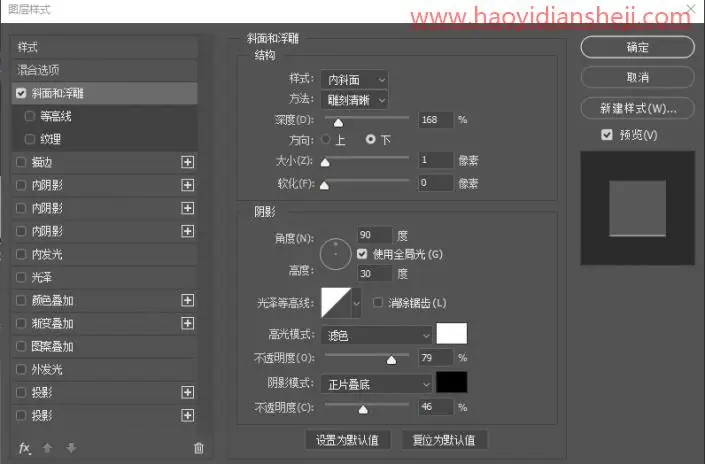
Task: Click the 不透明度(C) shadow opacity slider
Action: click(363, 409)
